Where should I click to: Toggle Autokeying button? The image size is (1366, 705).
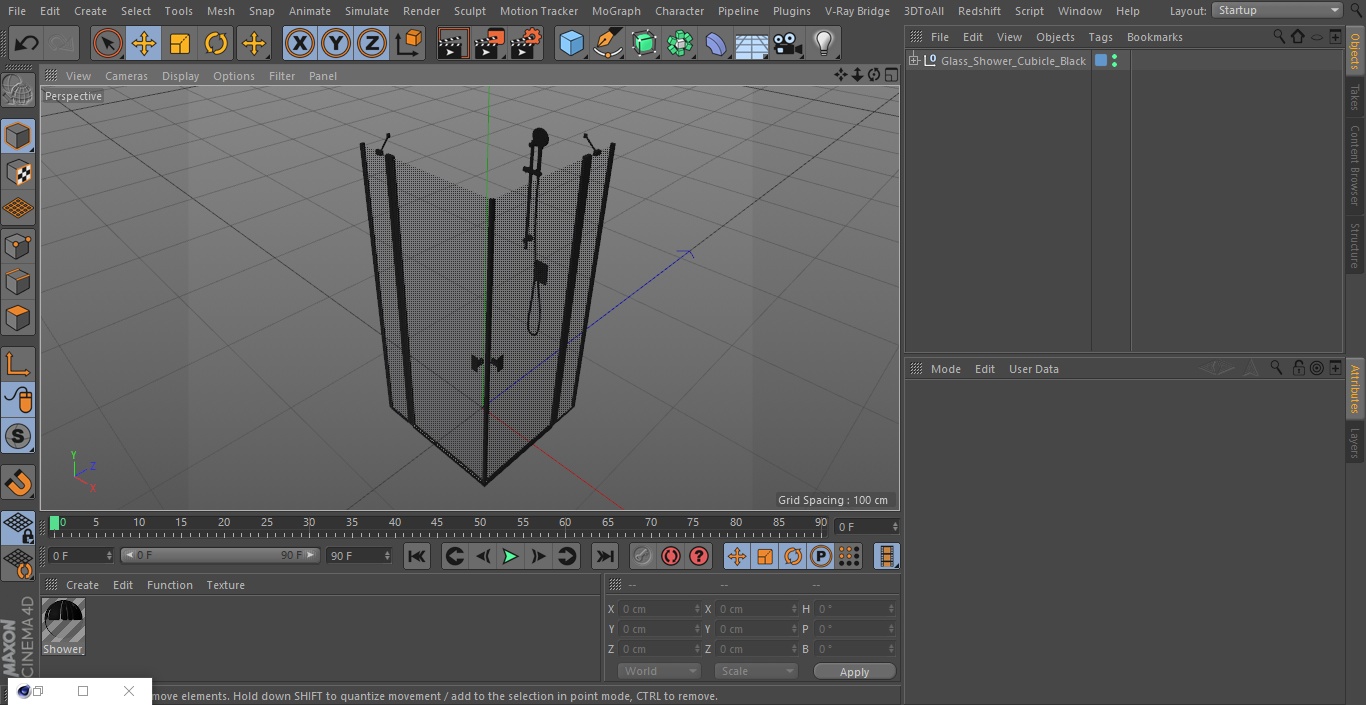tap(671, 556)
